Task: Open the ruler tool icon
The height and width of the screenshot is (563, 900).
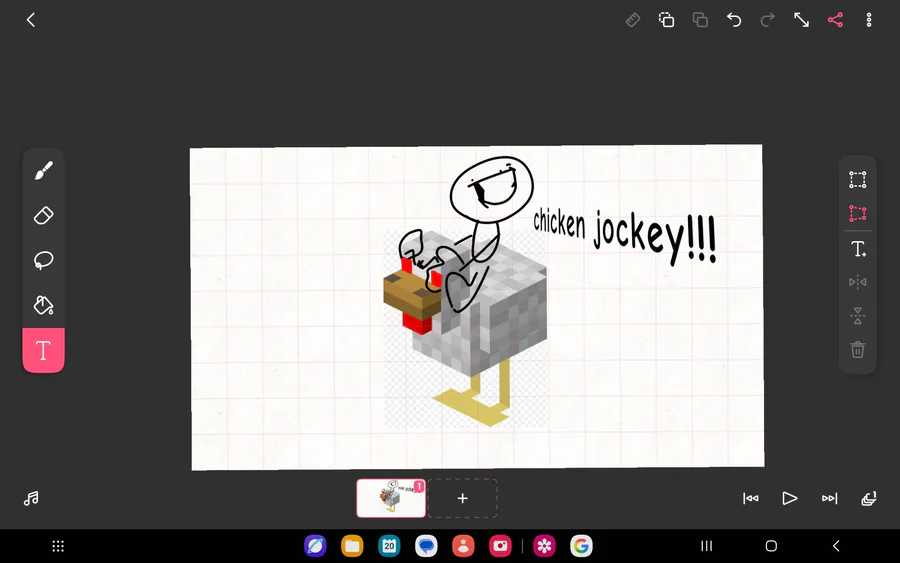Action: [633, 20]
